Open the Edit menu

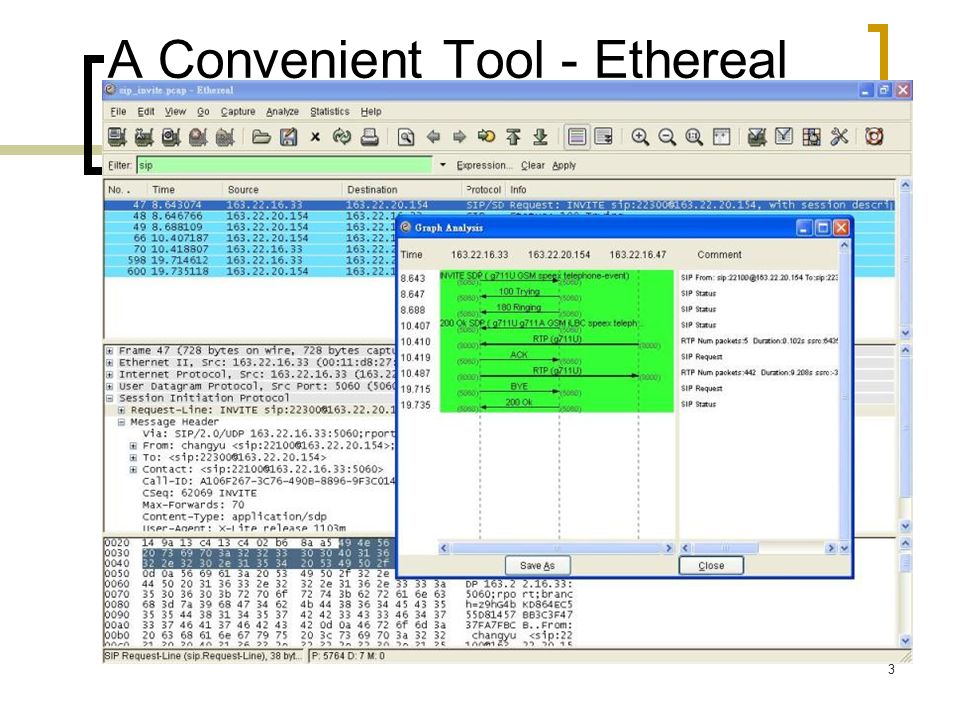[x=146, y=111]
